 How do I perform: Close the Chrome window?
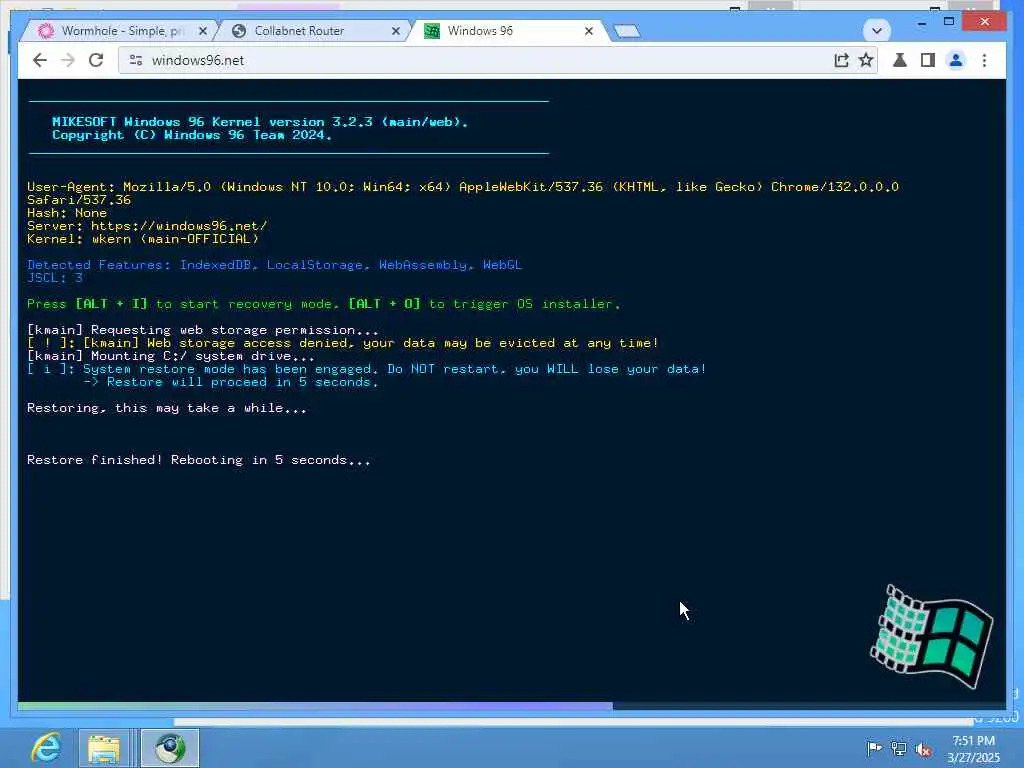(x=984, y=22)
